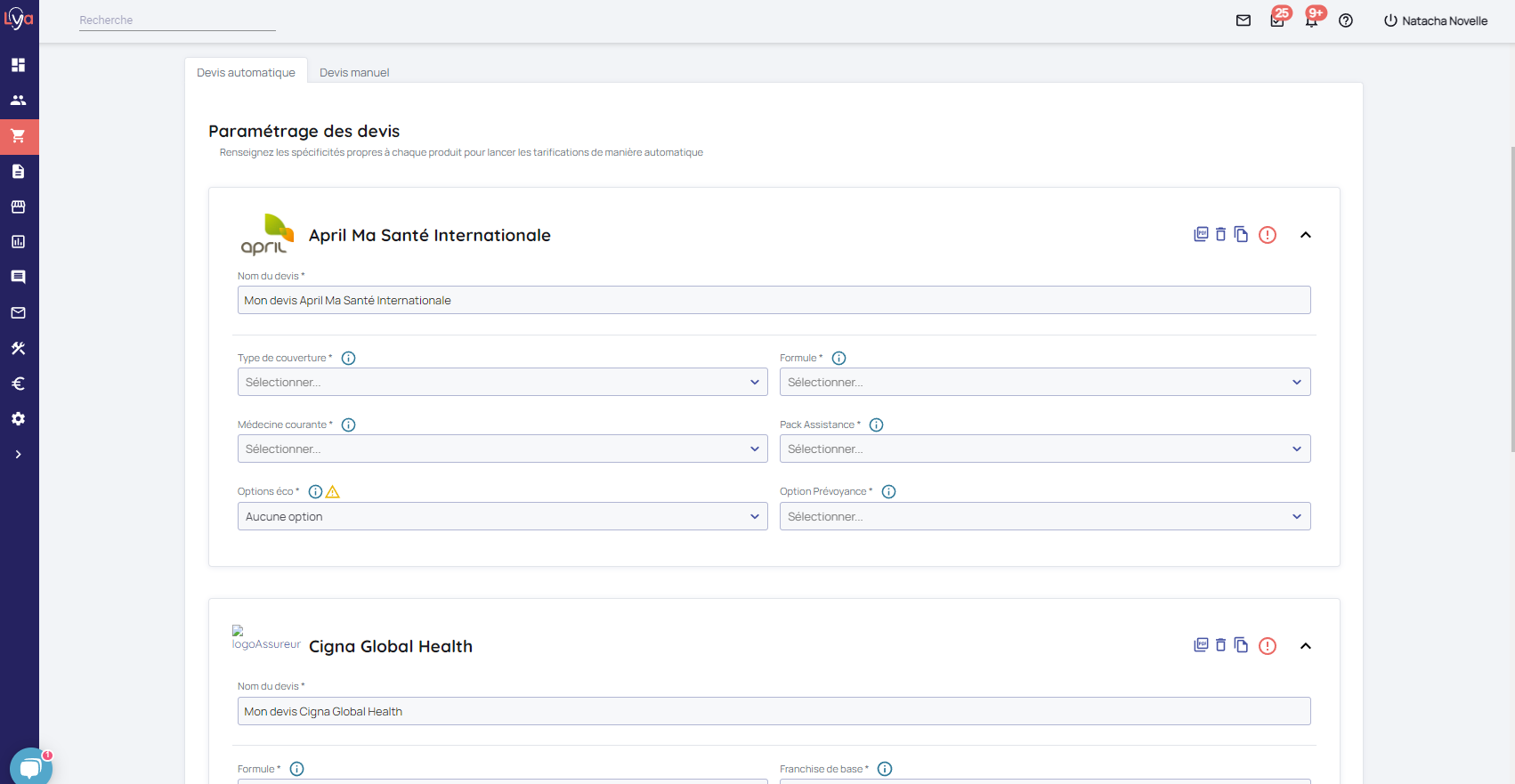Duplicate the Cigna Global Health quote
The image size is (1515, 784).
[1241, 646]
